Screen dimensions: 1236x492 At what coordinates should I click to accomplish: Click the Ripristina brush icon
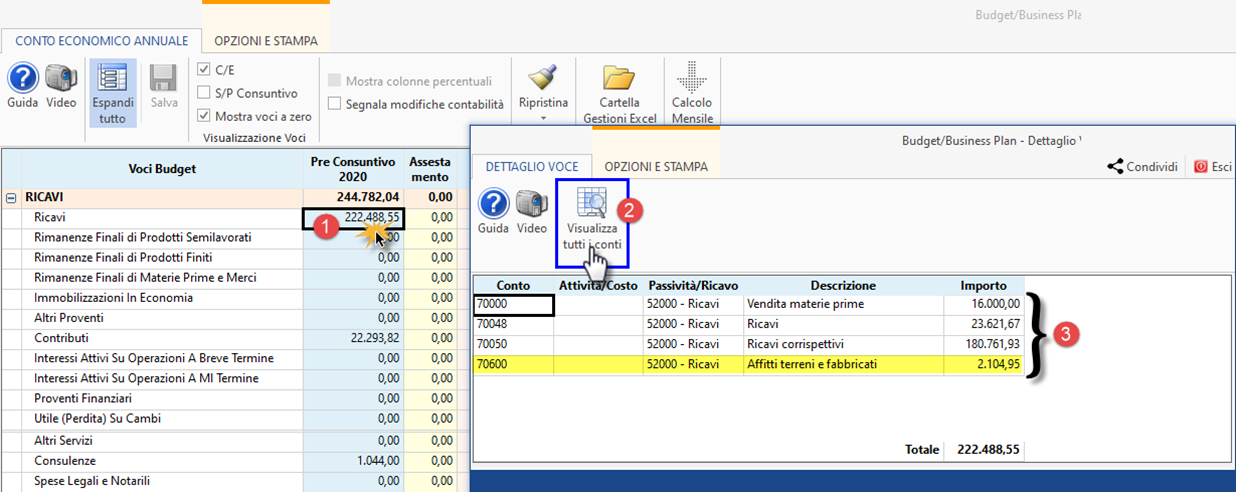(x=543, y=79)
